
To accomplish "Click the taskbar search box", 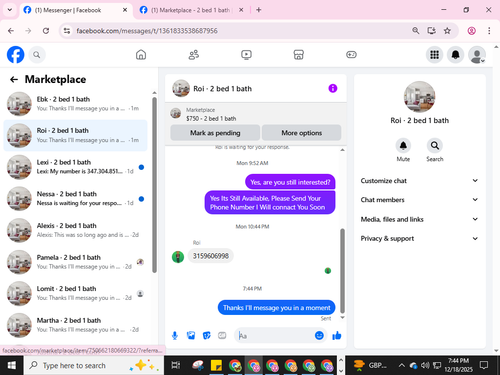I will tap(94, 365).
